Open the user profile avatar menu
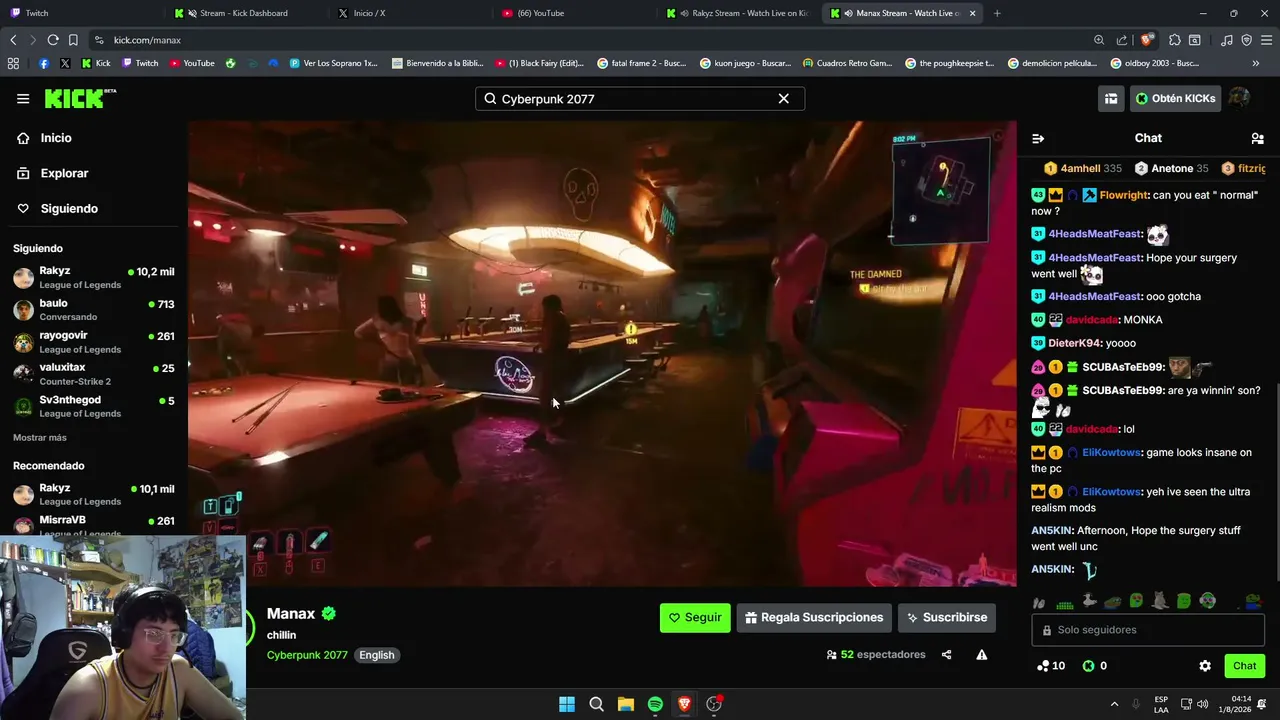Viewport: 1280px width, 720px height. coord(1239,98)
